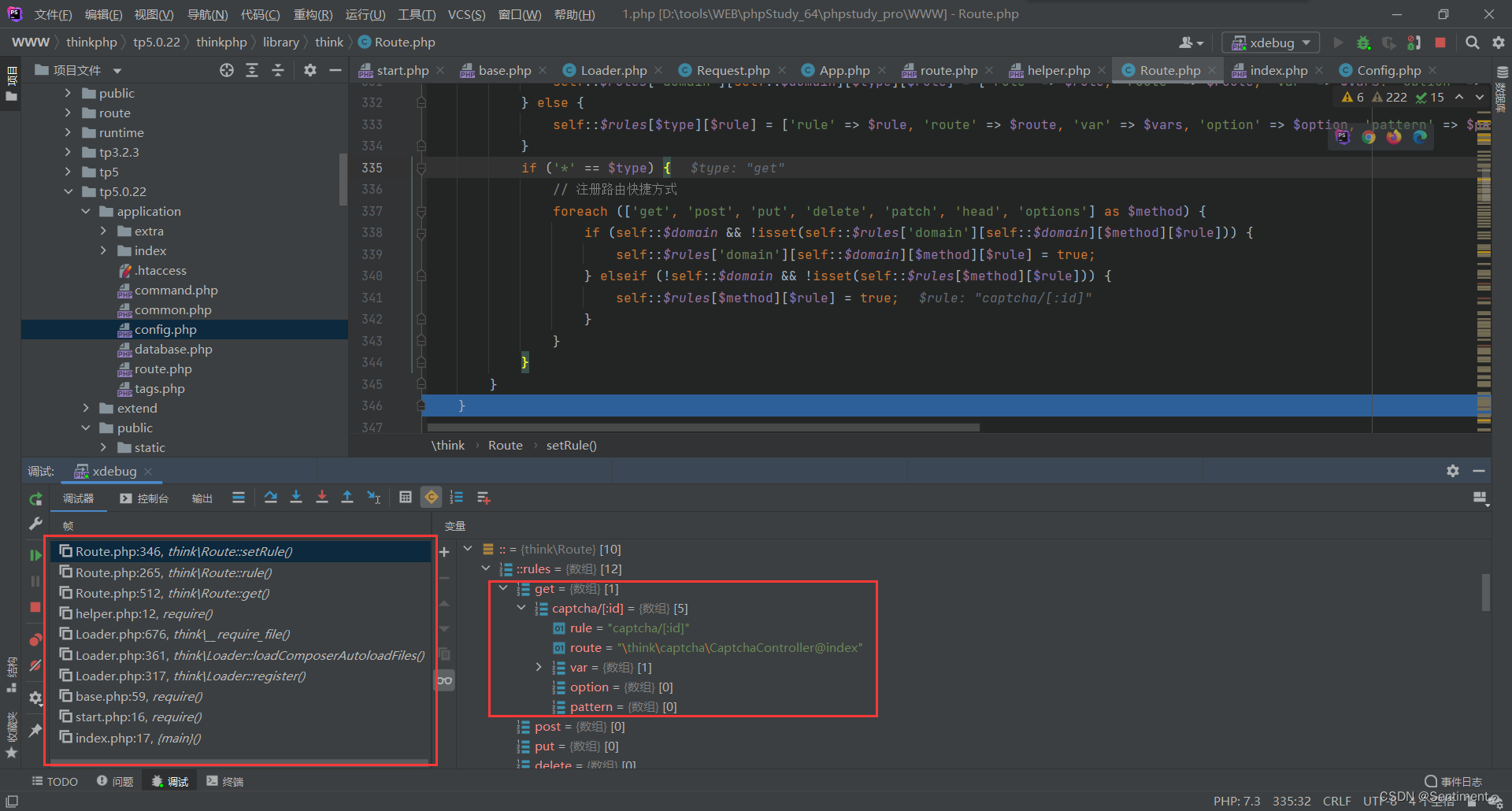The image size is (1512, 811).
Task: Click the library breadcrumb in navigation bar
Action: point(280,42)
